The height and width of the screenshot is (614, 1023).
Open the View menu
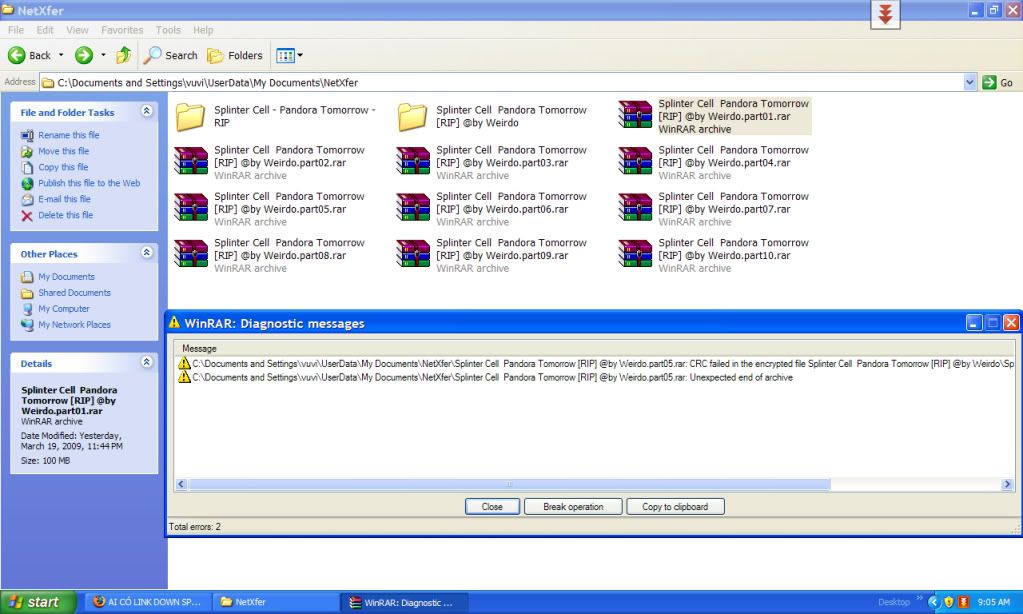(77, 30)
